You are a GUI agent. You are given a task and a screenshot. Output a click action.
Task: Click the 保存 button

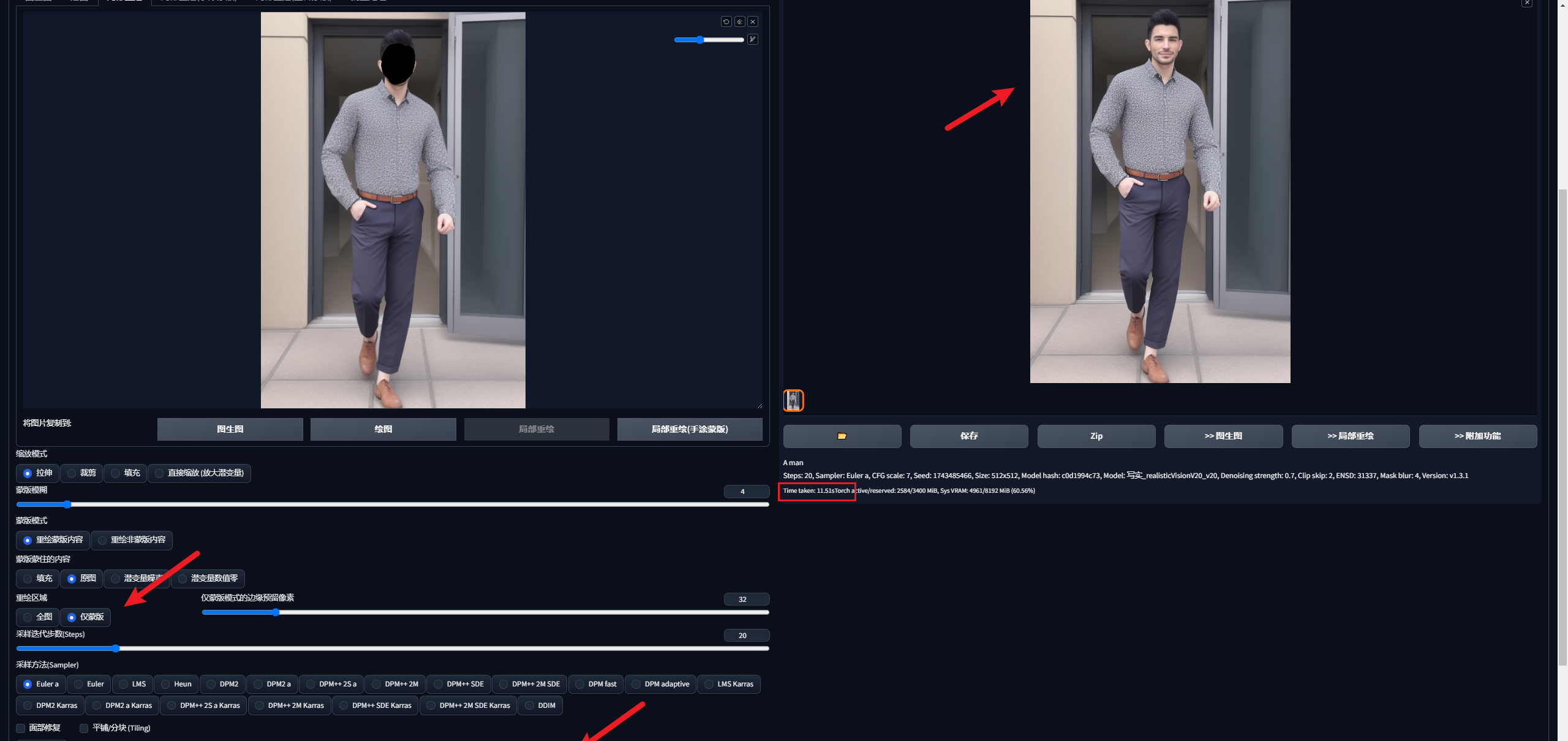pos(969,436)
